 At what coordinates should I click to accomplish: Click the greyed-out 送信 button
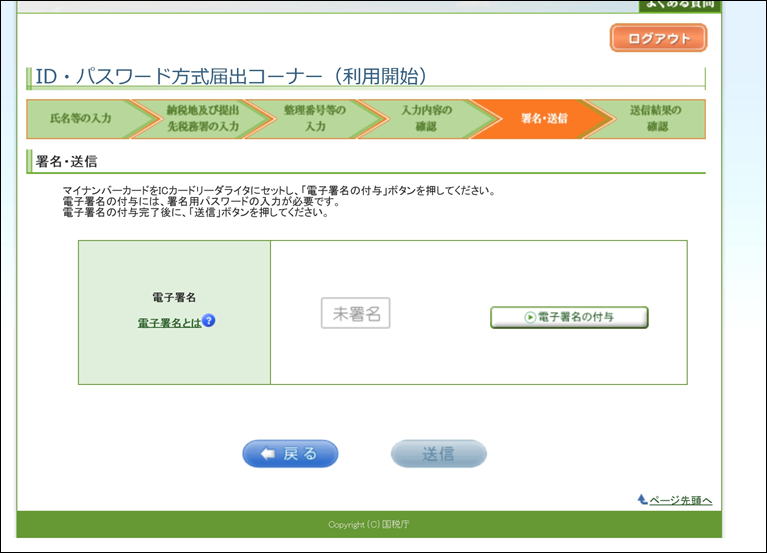pyautogui.click(x=439, y=454)
